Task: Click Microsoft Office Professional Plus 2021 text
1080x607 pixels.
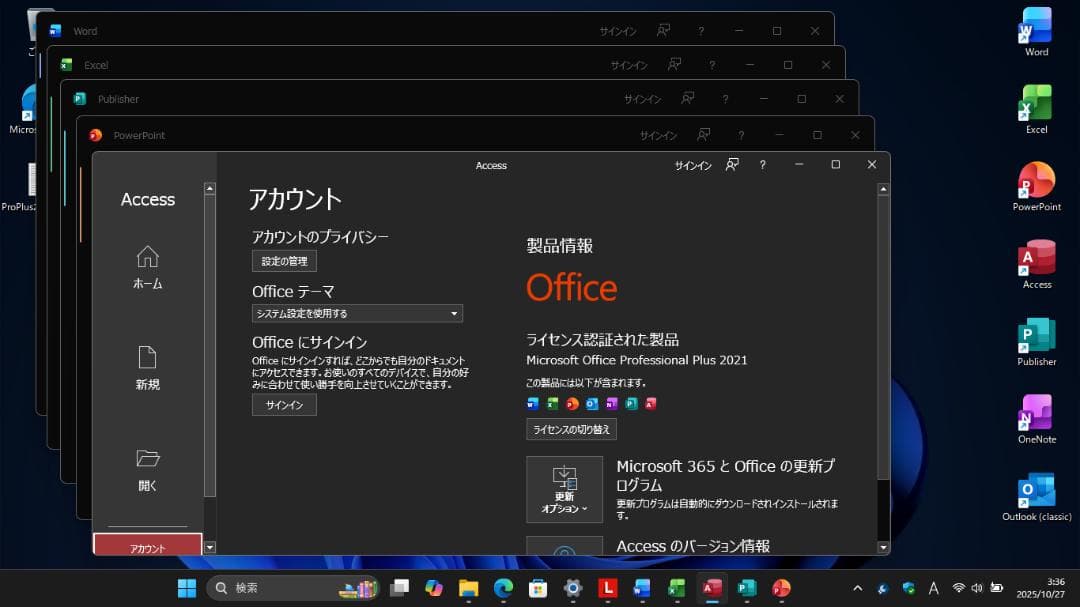Action: [636, 360]
